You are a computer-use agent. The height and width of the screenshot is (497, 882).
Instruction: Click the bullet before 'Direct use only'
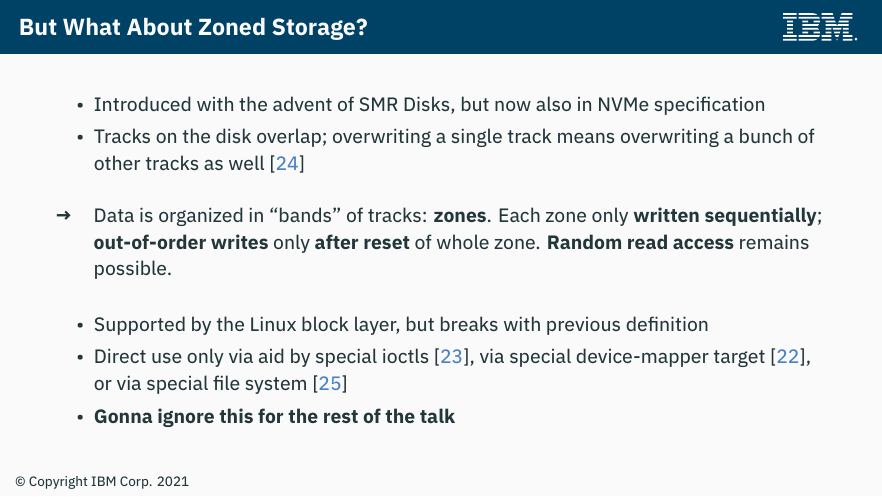pyautogui.click(x=80, y=358)
